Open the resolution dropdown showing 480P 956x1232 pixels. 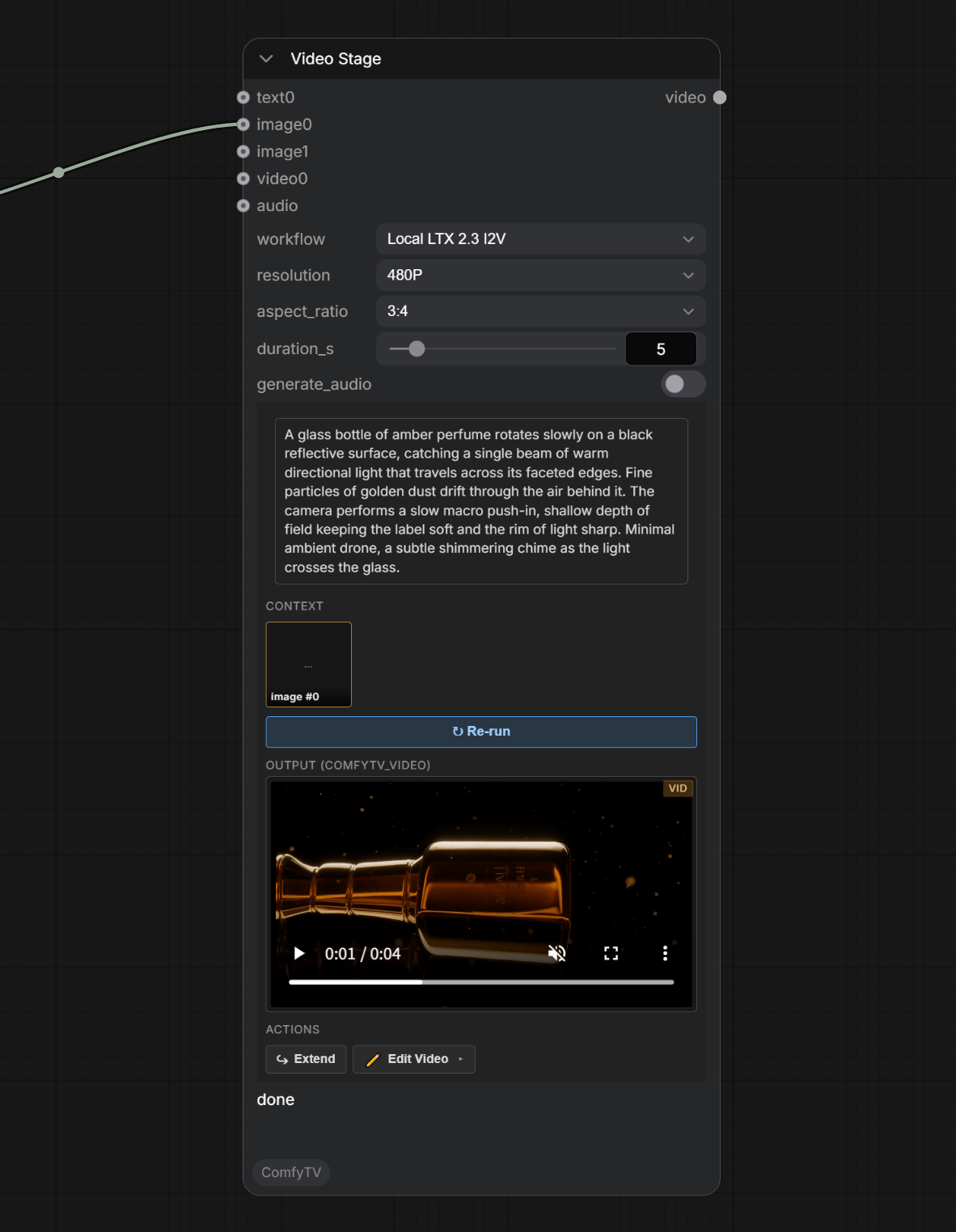pos(540,276)
